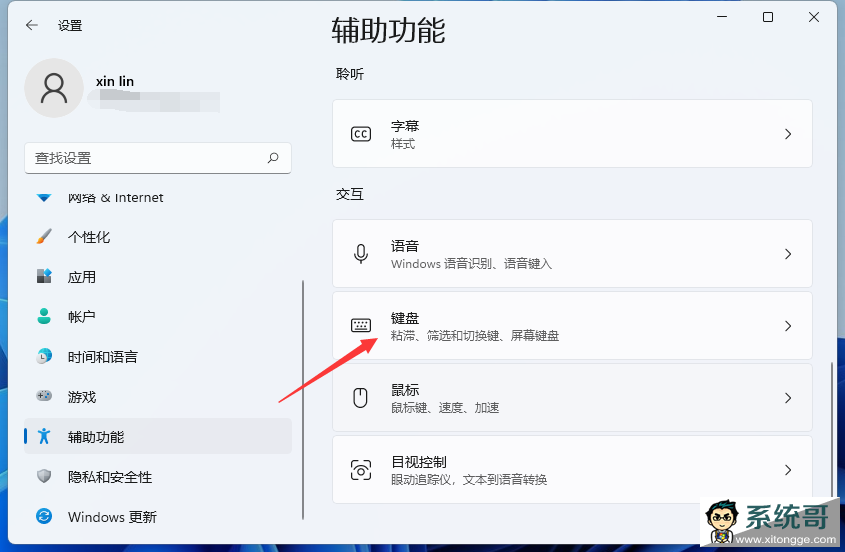
Task: Open 时间和语言 in the sidebar
Action: tap(158, 356)
